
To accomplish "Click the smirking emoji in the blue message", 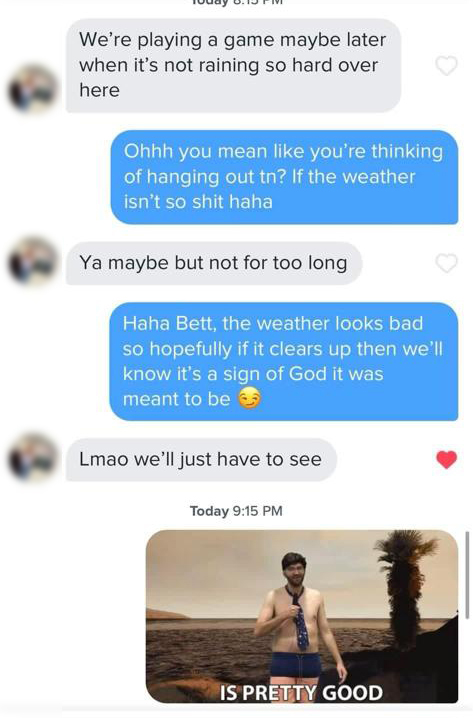I will click(249, 398).
